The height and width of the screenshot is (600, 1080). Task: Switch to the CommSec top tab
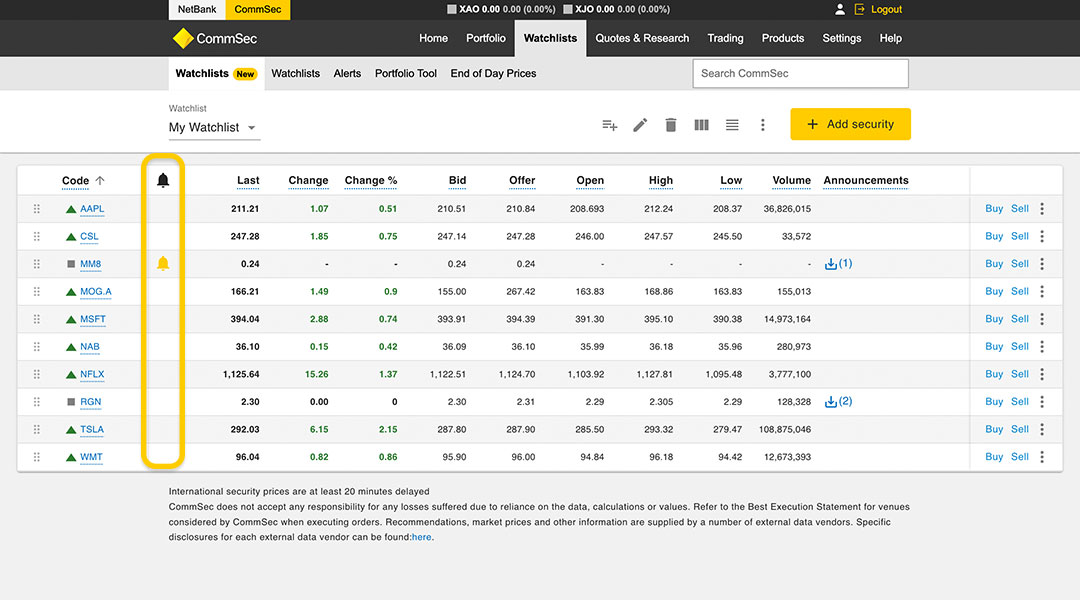pos(258,10)
